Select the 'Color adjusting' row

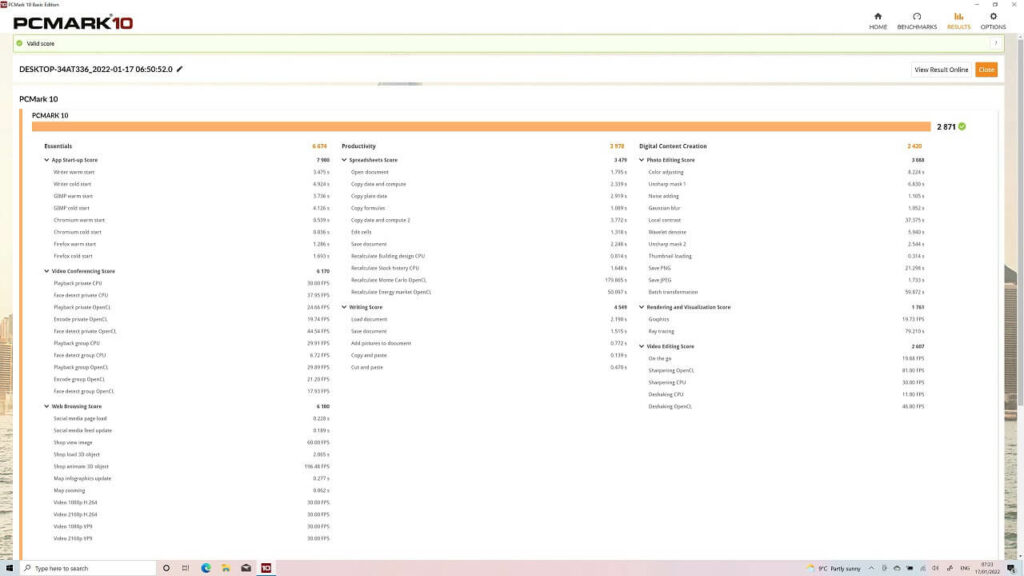pos(786,172)
